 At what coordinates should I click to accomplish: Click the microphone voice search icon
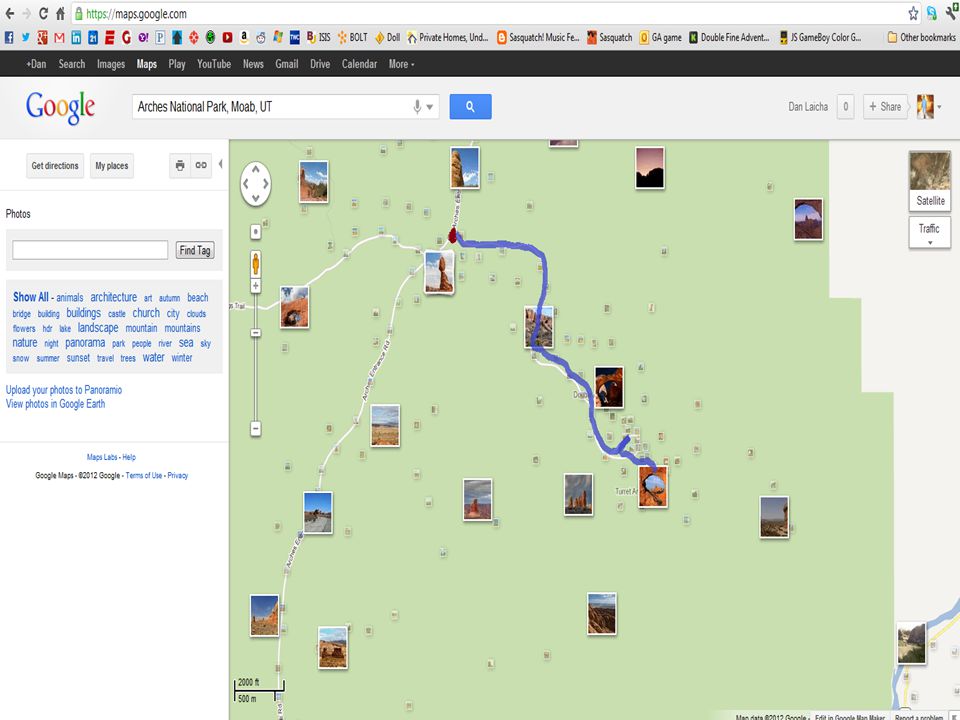(417, 107)
